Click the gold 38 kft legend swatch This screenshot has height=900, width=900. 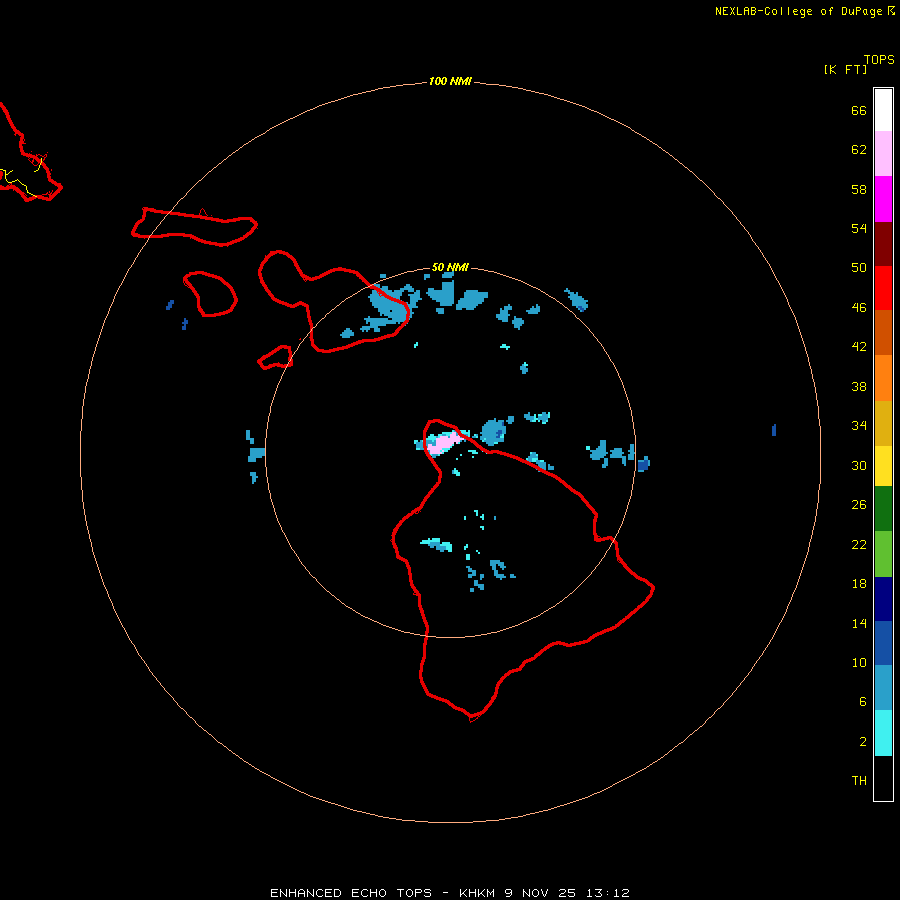click(x=883, y=423)
